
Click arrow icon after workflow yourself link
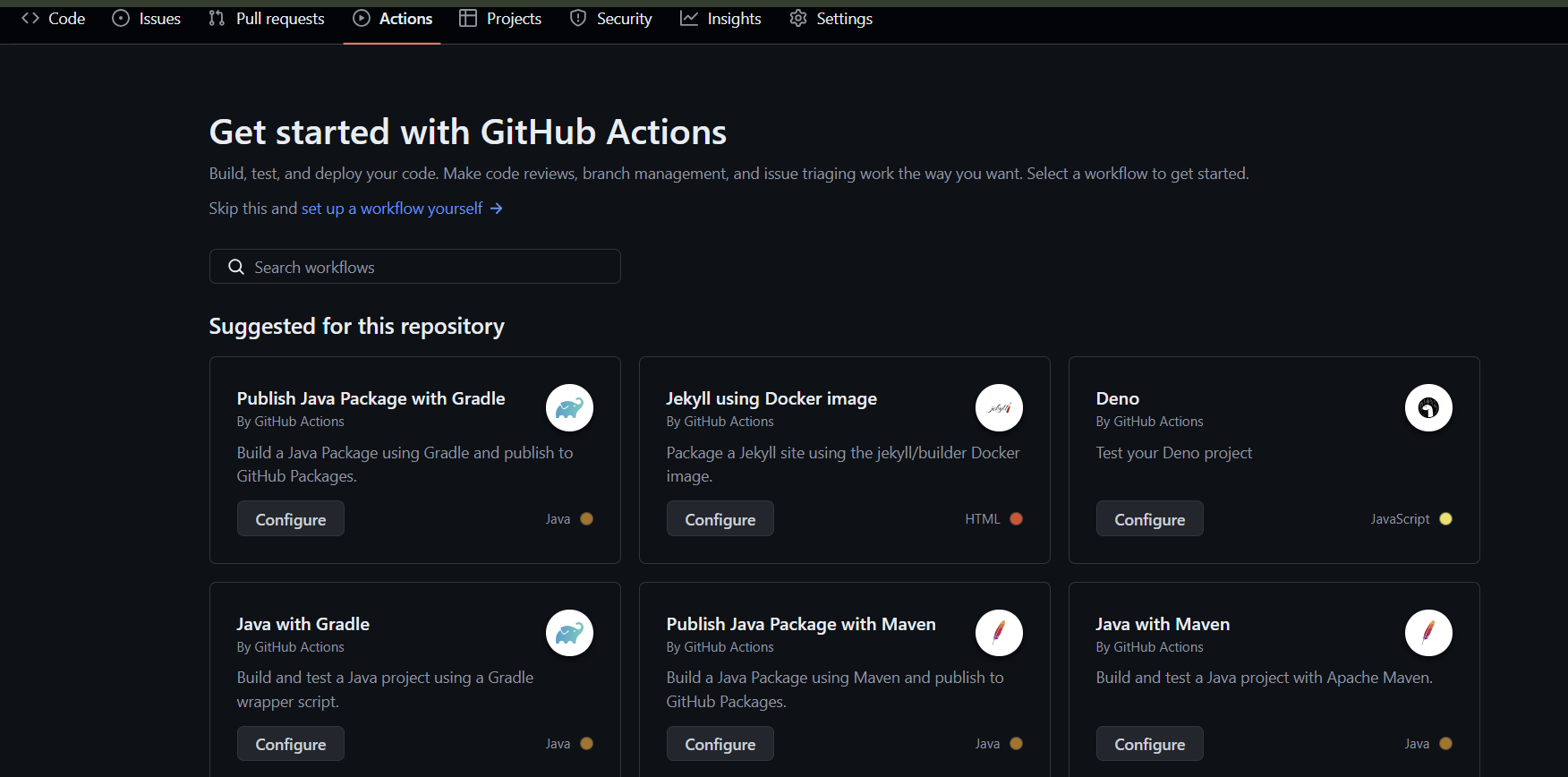point(496,209)
